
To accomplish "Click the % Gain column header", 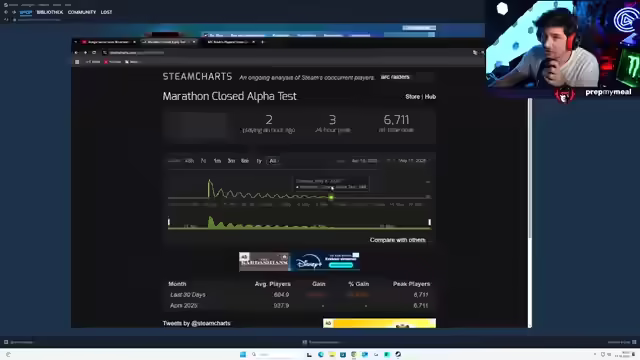I will pyautogui.click(x=358, y=284).
